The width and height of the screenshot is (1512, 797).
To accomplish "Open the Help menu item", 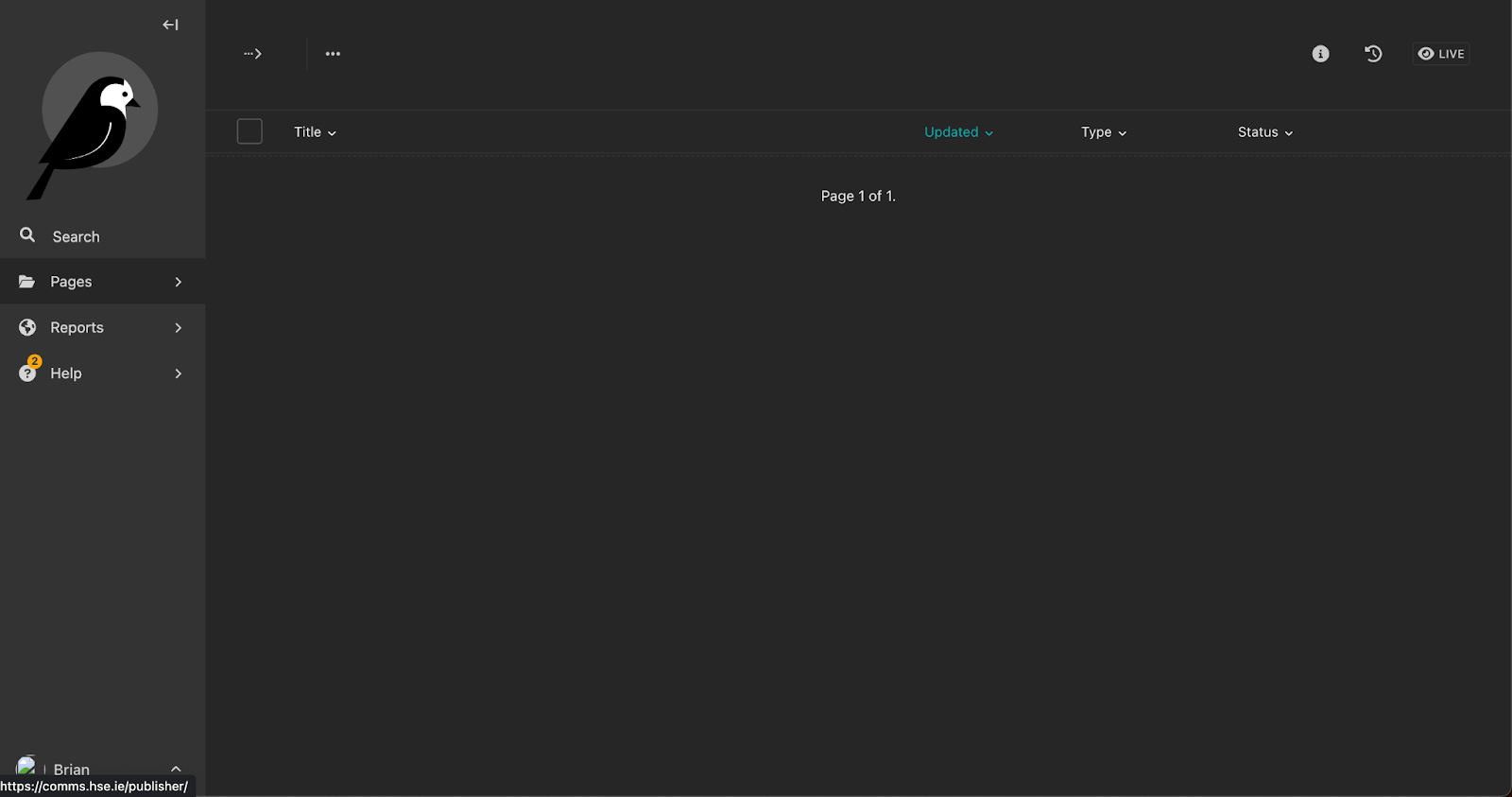I will click(x=102, y=373).
